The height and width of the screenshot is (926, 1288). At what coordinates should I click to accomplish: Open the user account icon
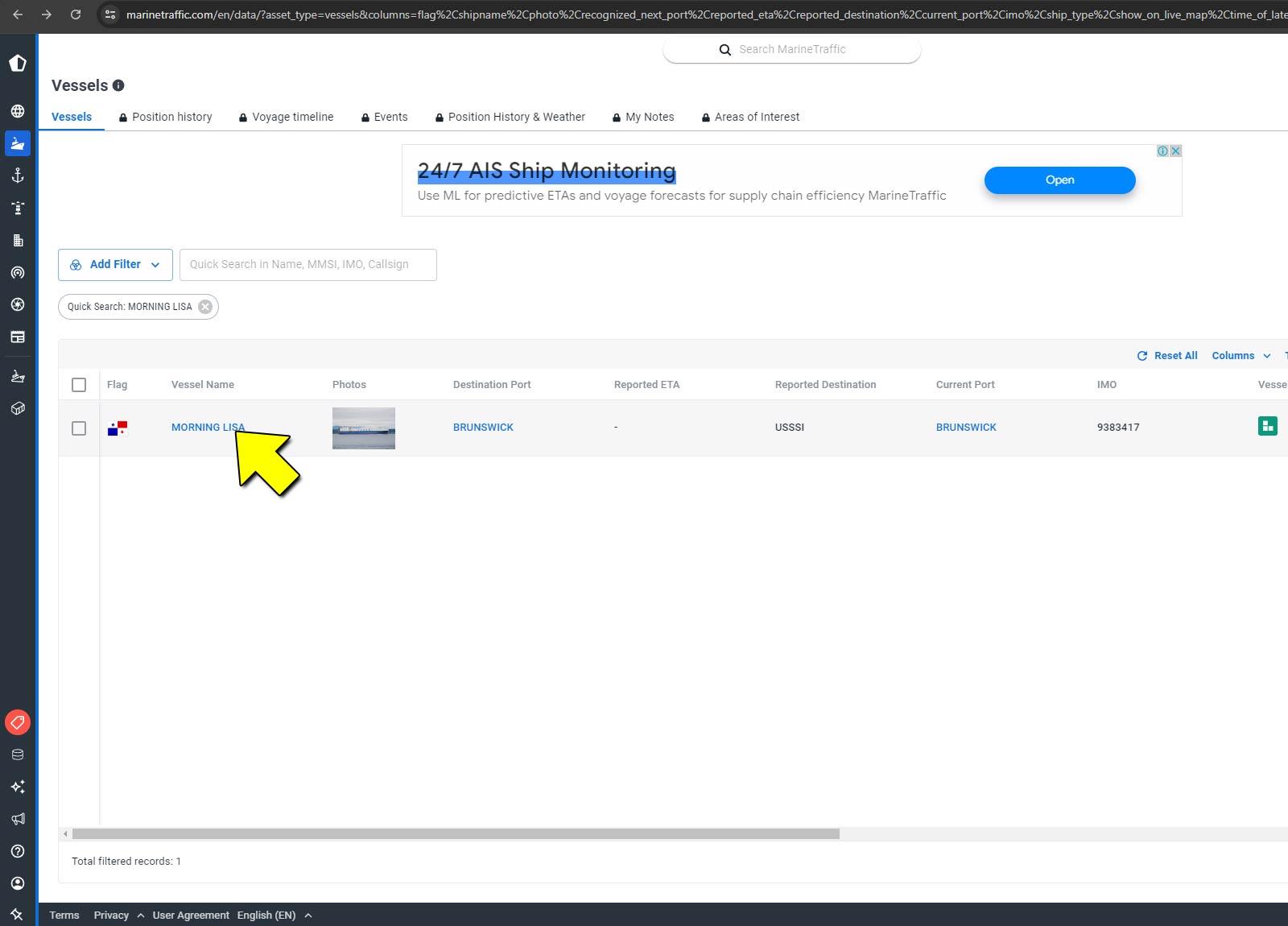pyautogui.click(x=18, y=883)
